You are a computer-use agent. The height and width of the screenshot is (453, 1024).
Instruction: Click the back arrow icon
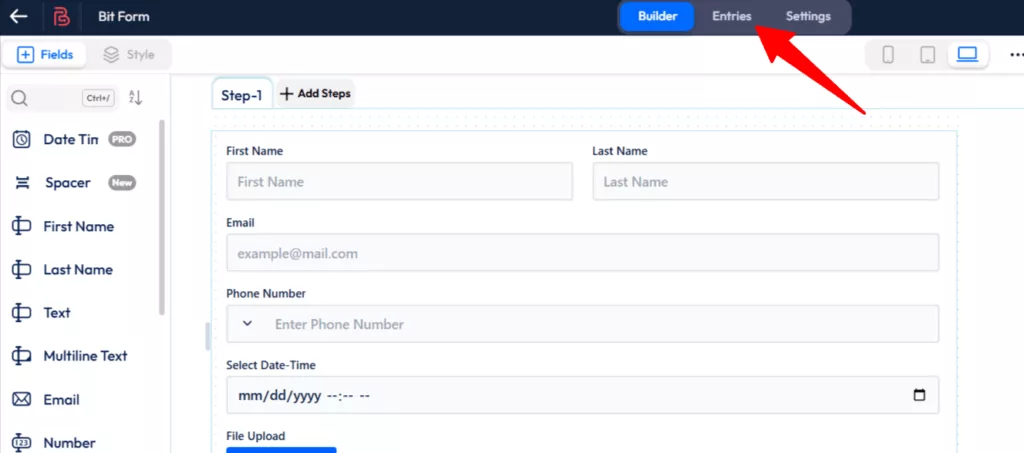pyautogui.click(x=18, y=16)
